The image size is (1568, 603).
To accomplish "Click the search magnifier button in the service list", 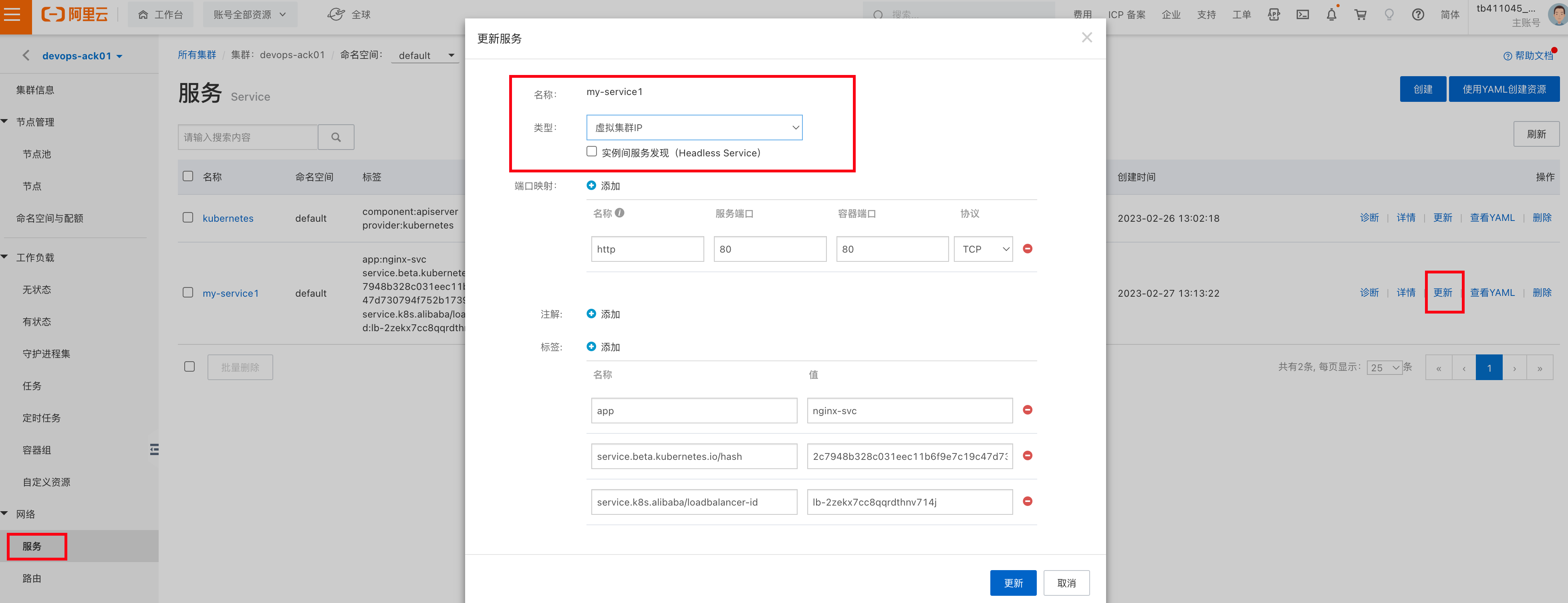I will tap(336, 137).
